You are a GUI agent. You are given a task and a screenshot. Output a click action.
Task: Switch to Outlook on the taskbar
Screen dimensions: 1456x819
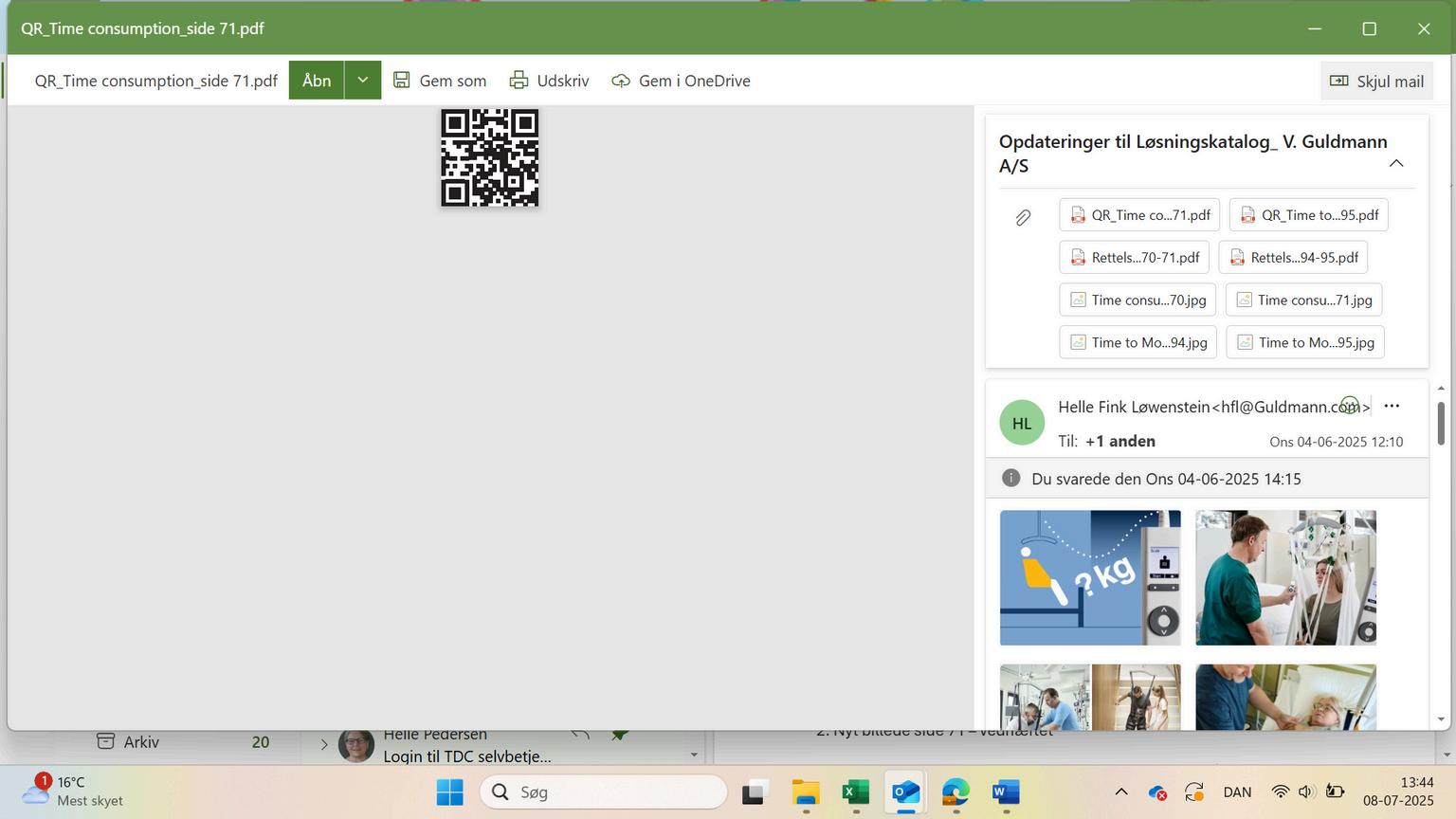pos(906,792)
